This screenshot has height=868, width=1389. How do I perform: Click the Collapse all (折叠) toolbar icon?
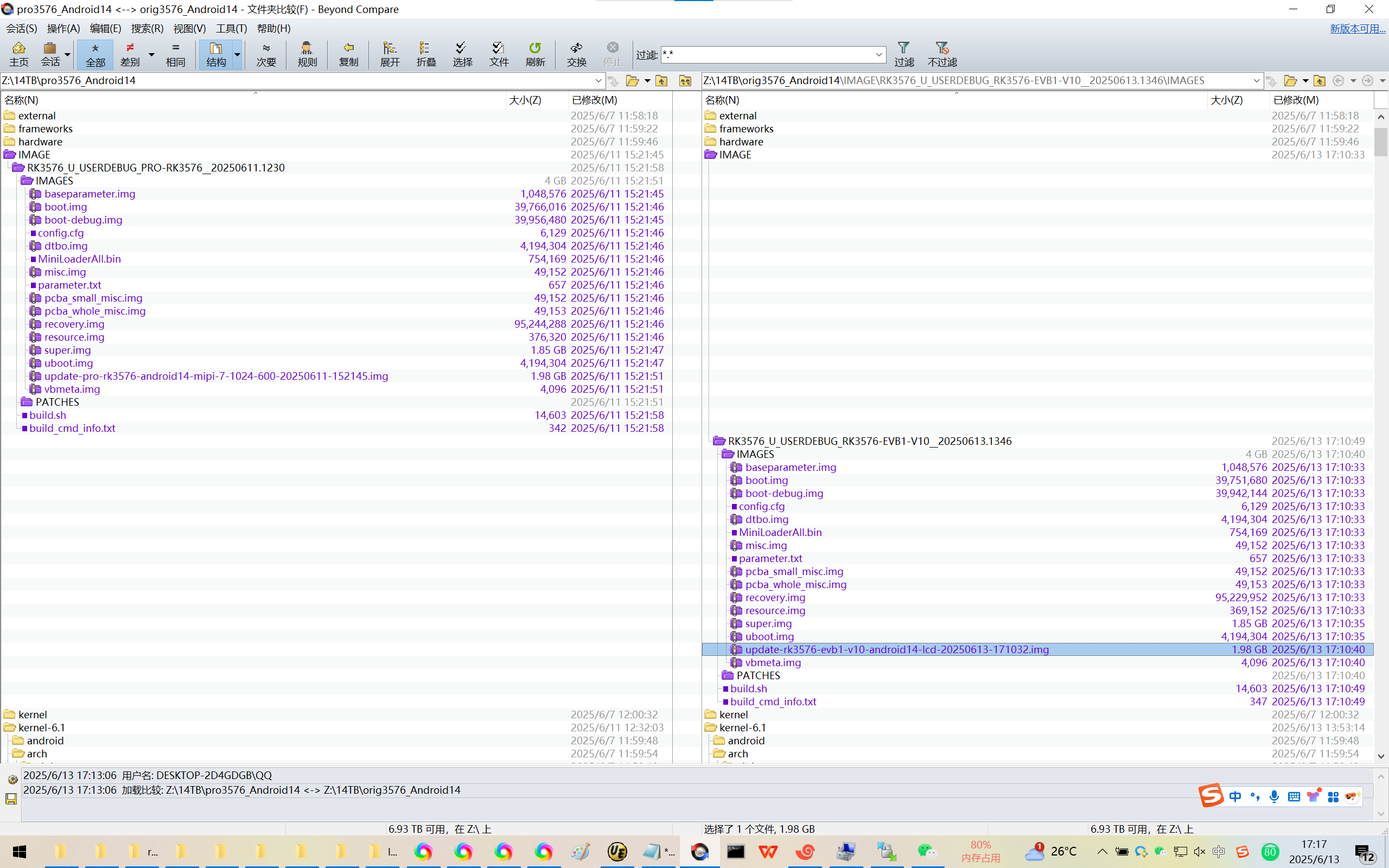426,54
